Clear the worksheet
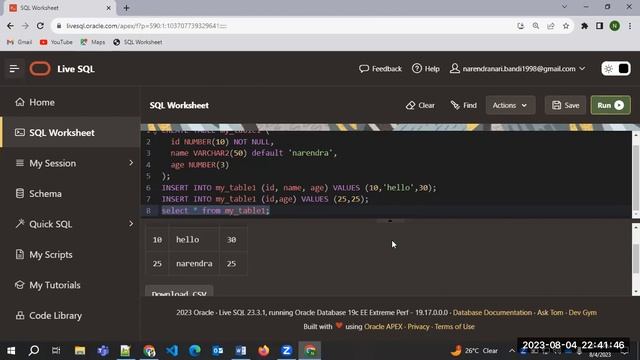This screenshot has width=640, height=360. 420,105
